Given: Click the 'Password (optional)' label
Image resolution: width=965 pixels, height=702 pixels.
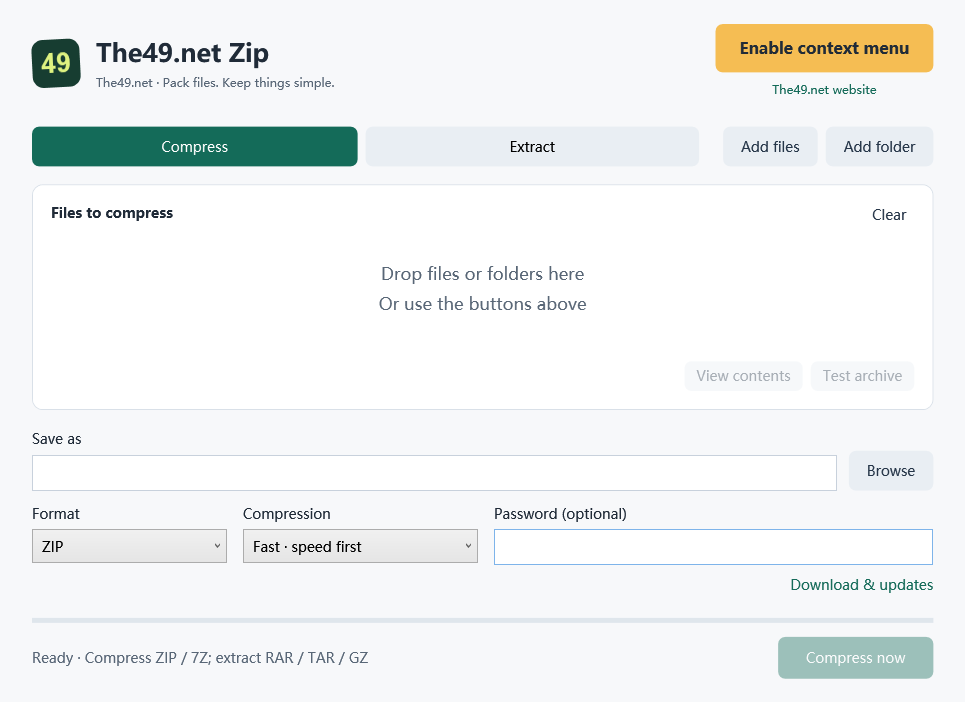Looking at the screenshot, I should [560, 514].
